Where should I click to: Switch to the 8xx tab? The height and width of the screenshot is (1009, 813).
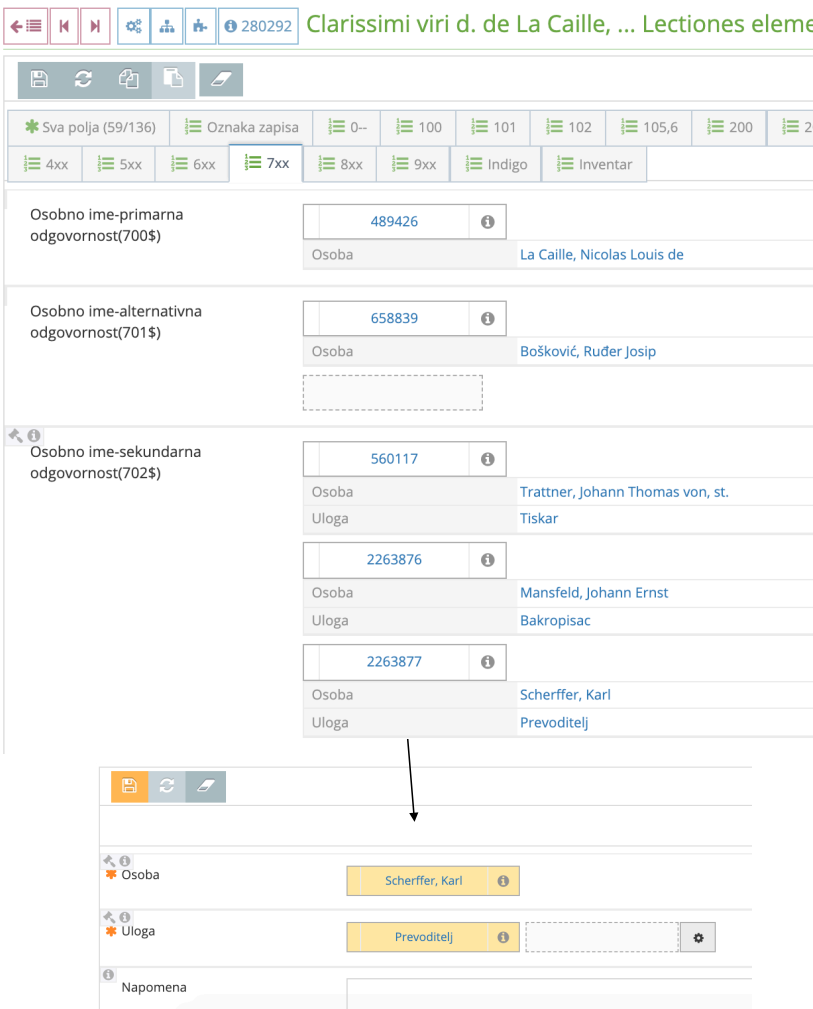click(x=340, y=164)
